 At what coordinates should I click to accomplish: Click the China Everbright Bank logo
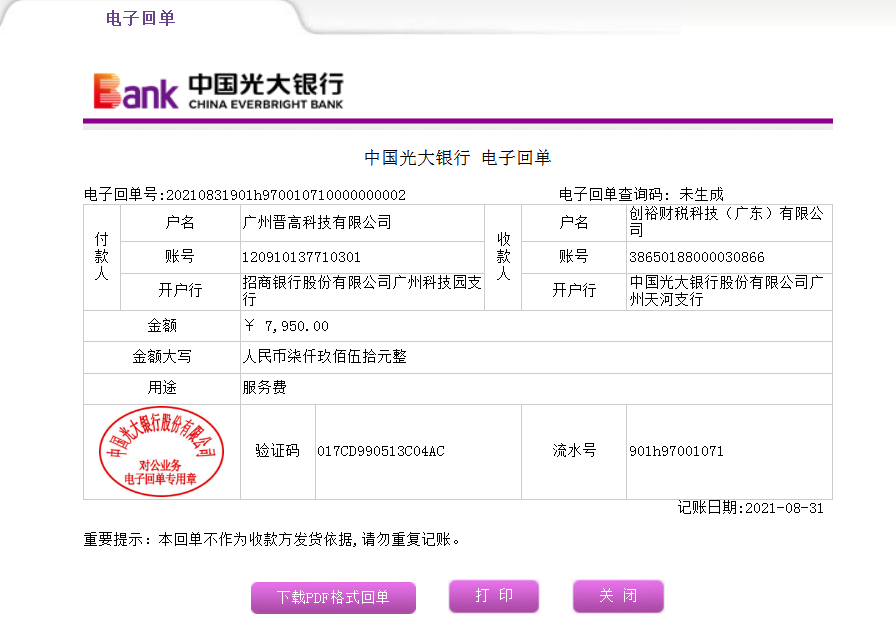click(218, 91)
